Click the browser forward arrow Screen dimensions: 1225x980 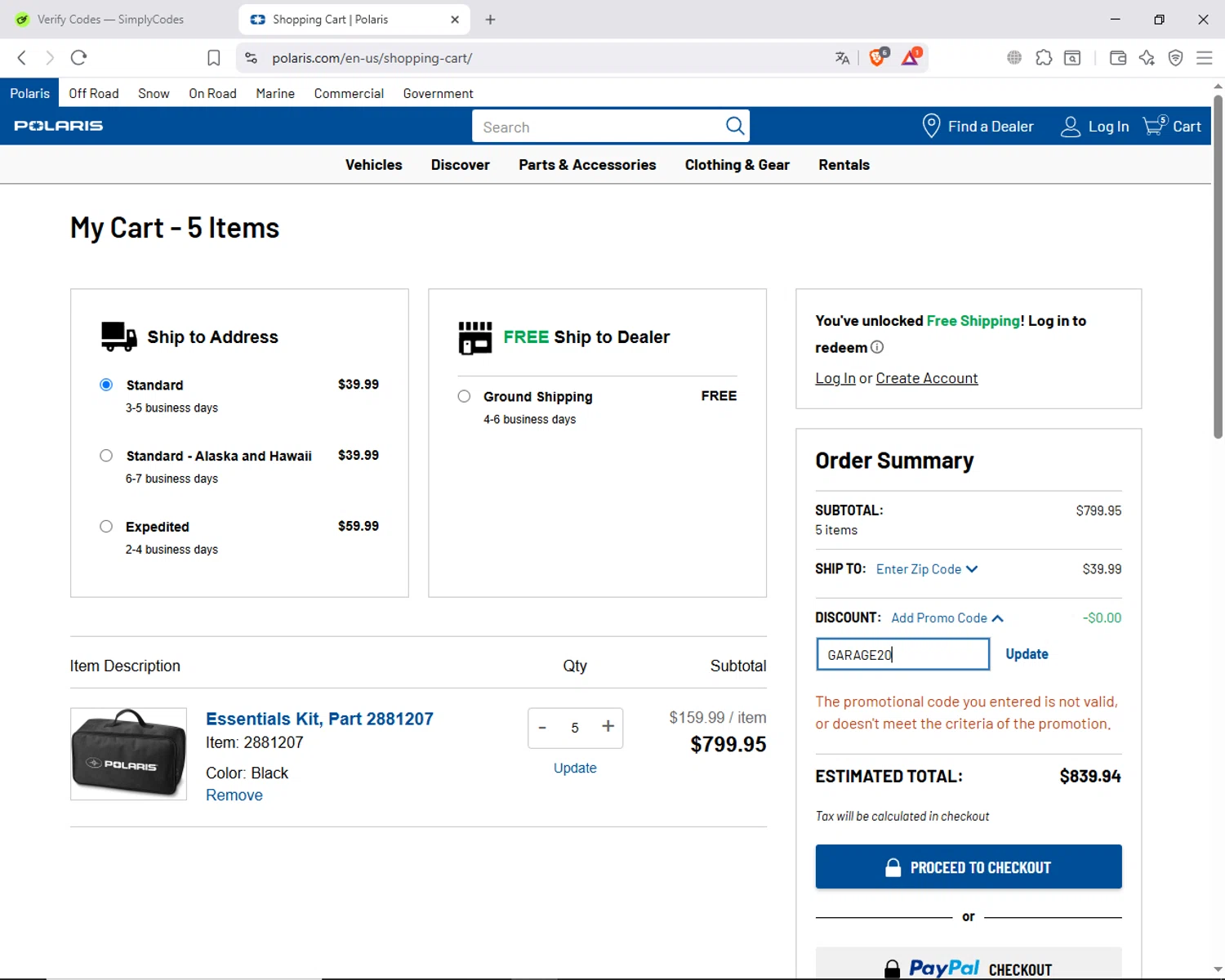pyautogui.click(x=50, y=57)
